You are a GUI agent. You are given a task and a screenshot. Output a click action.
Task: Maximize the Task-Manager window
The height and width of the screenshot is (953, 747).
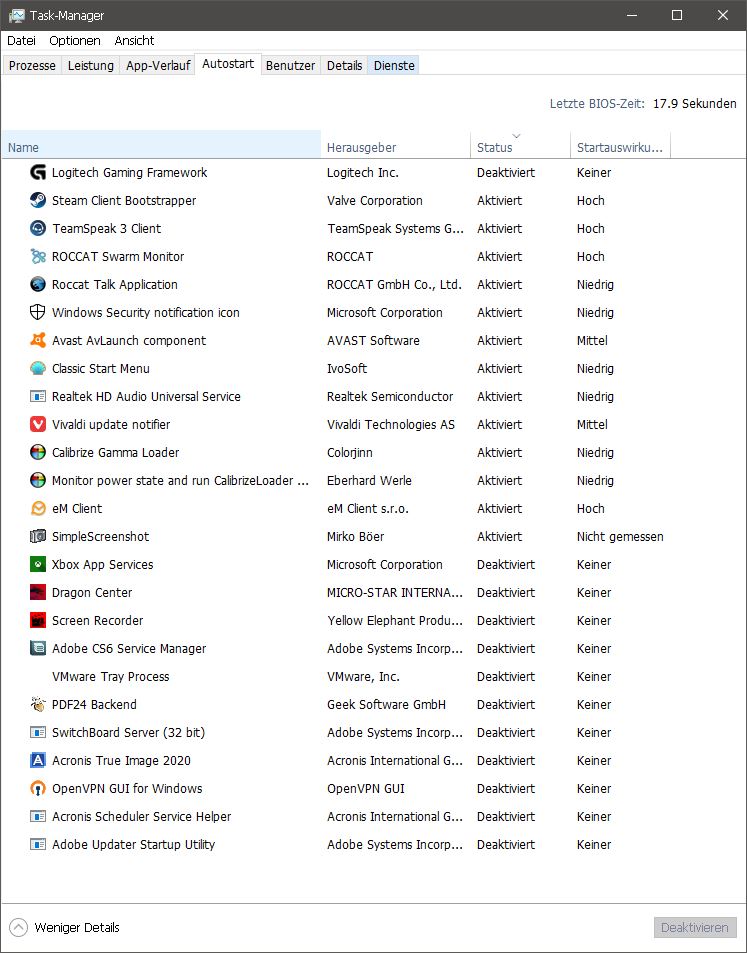point(676,15)
